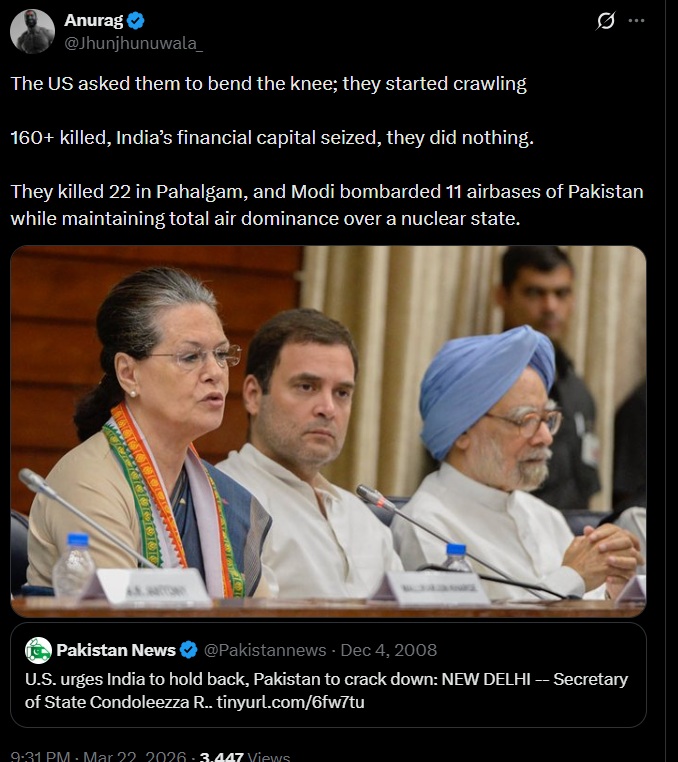Click Anurag's blue verified badge
The width and height of the screenshot is (678, 762).
pyautogui.click(x=136, y=20)
